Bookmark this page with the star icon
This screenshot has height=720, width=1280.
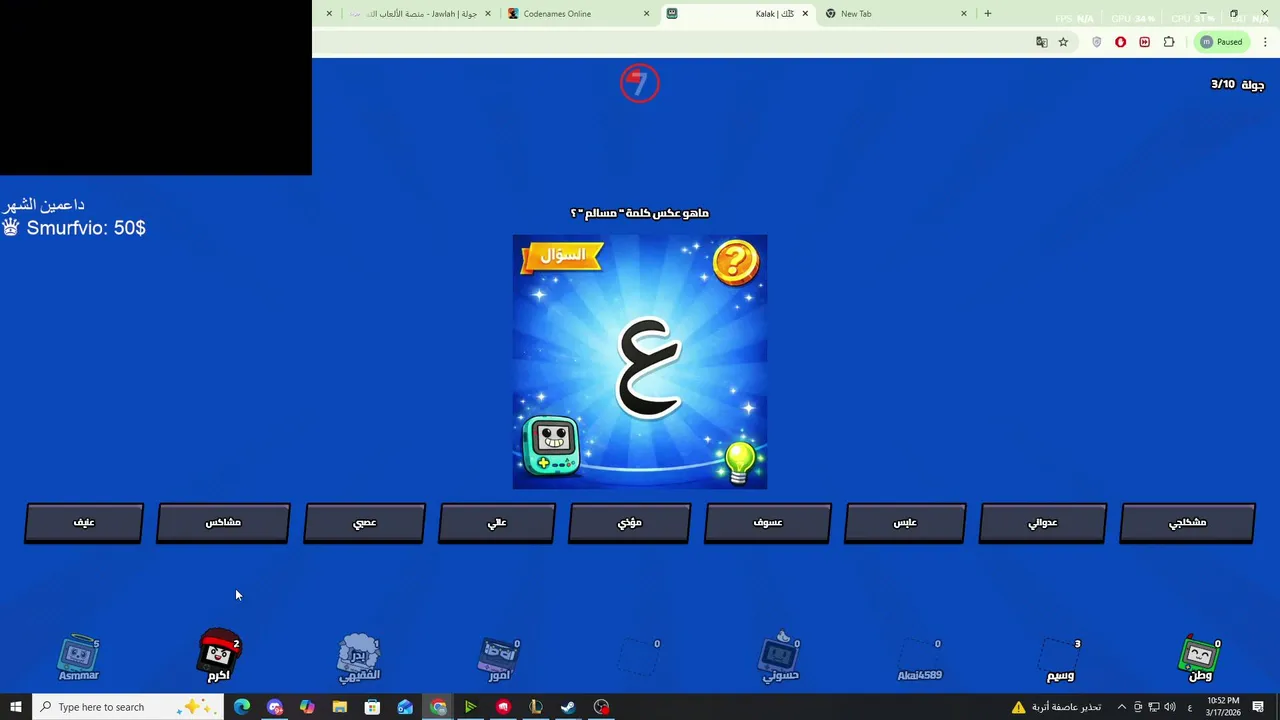click(x=1063, y=42)
